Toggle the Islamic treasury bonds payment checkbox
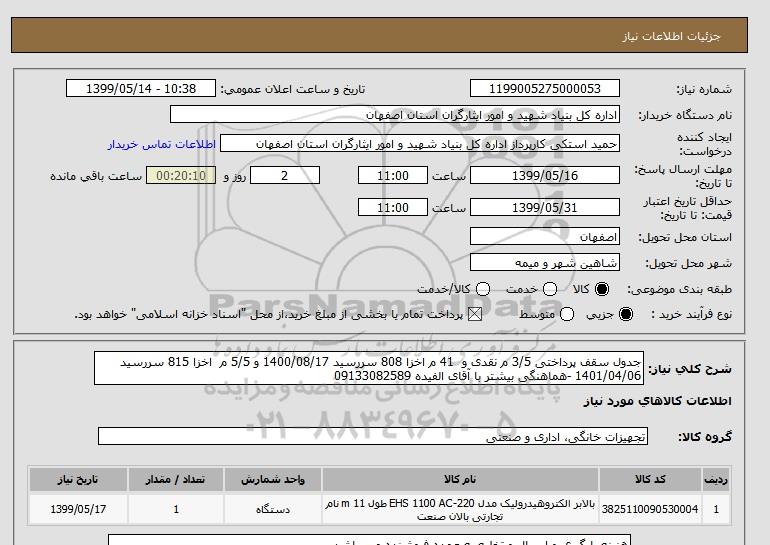This screenshot has height=545, width=770. tap(475, 314)
